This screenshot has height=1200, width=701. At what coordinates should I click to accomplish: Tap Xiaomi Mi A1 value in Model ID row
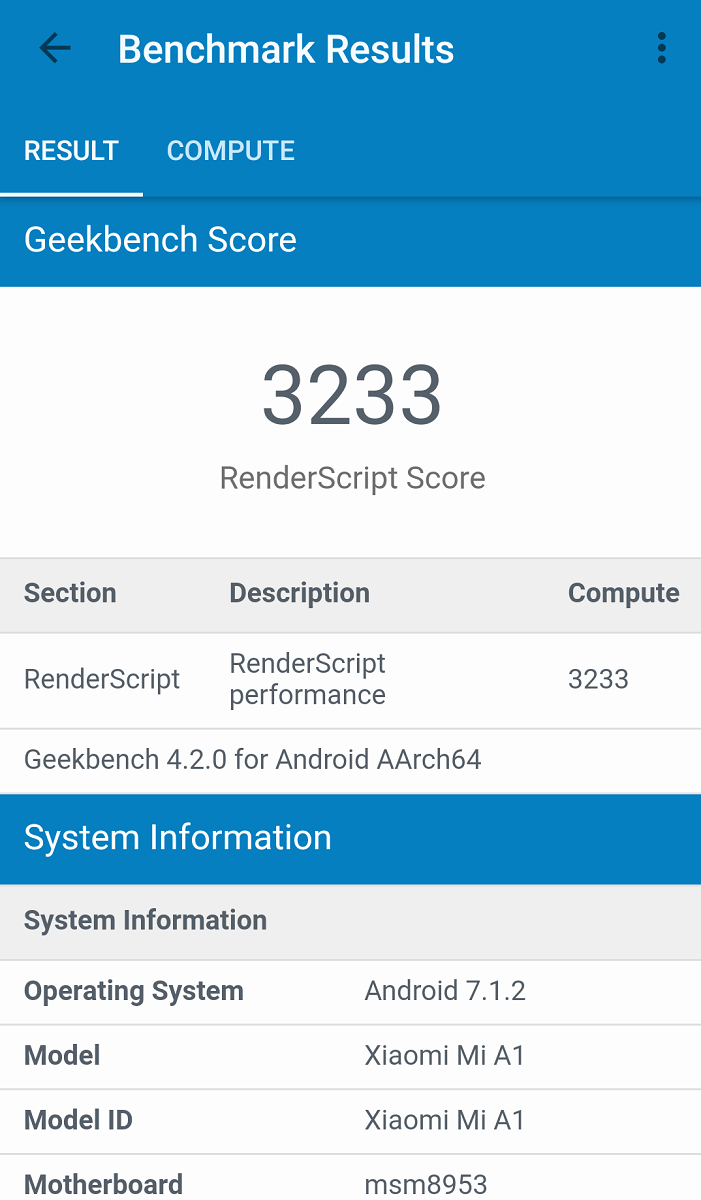pyautogui.click(x=445, y=1120)
